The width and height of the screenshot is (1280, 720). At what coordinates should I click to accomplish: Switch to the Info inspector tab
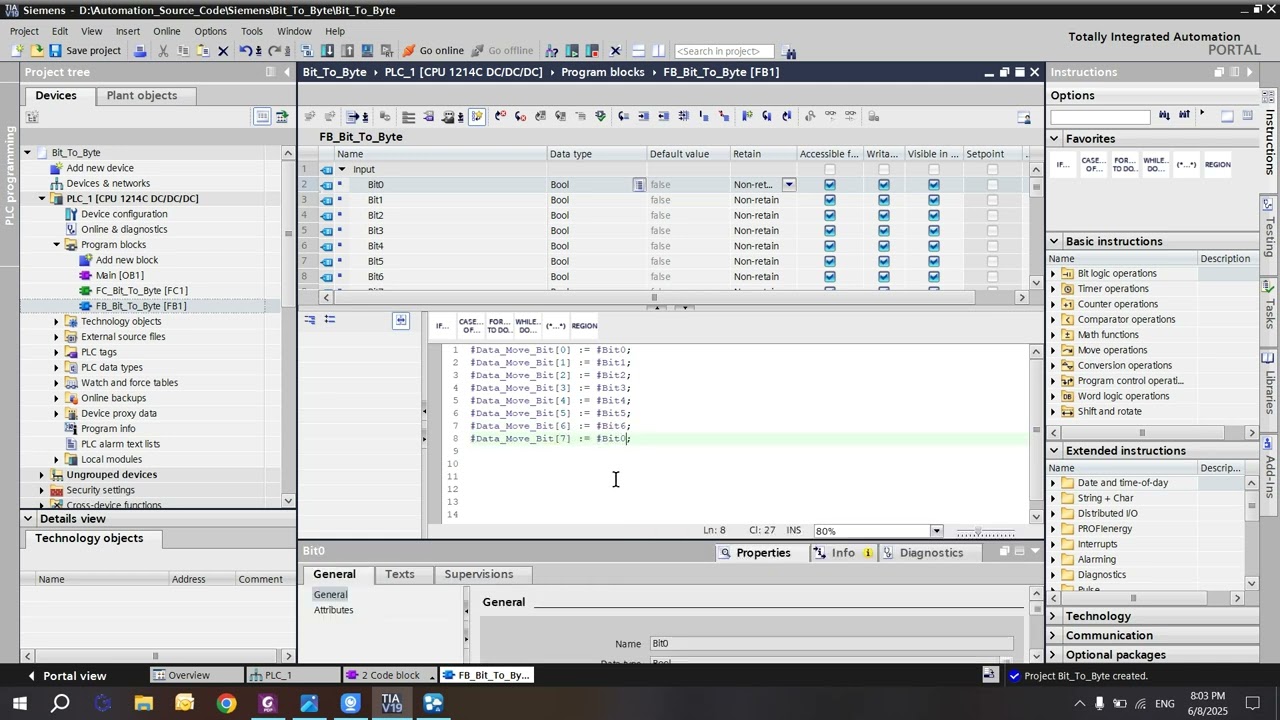(843, 553)
